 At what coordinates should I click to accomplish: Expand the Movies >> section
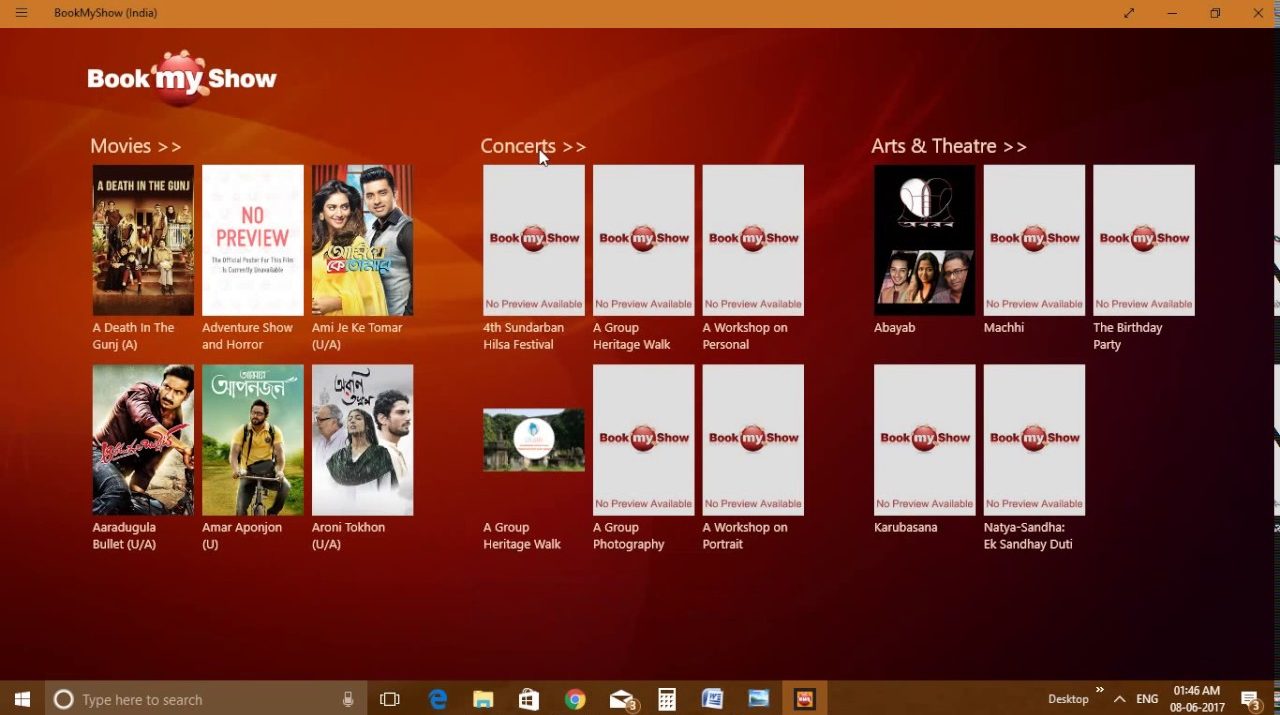click(136, 146)
